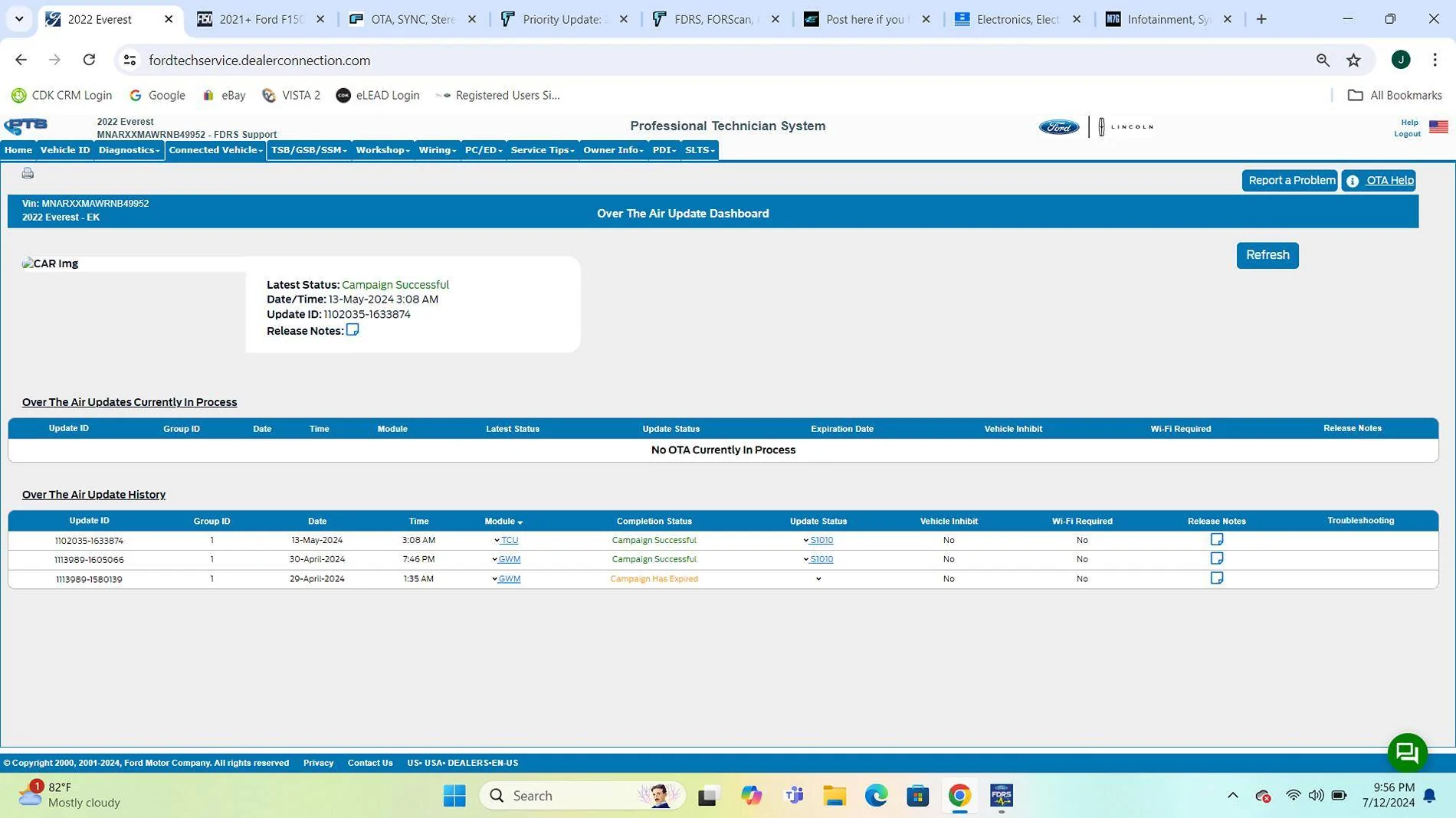Sort history by Module column header
The width and height of the screenshot is (1456, 818).
[503, 522]
